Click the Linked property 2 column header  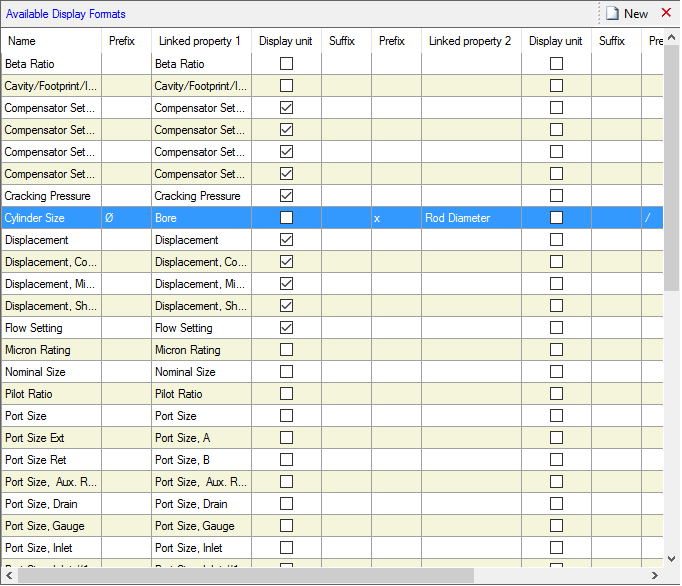tap(470, 41)
